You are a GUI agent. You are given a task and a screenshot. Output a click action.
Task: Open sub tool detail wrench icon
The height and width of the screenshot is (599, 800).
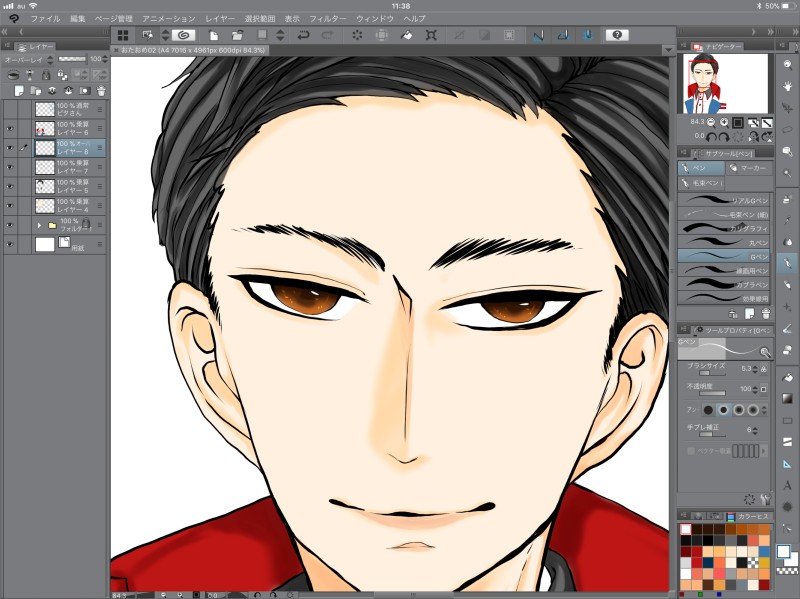pos(765,498)
